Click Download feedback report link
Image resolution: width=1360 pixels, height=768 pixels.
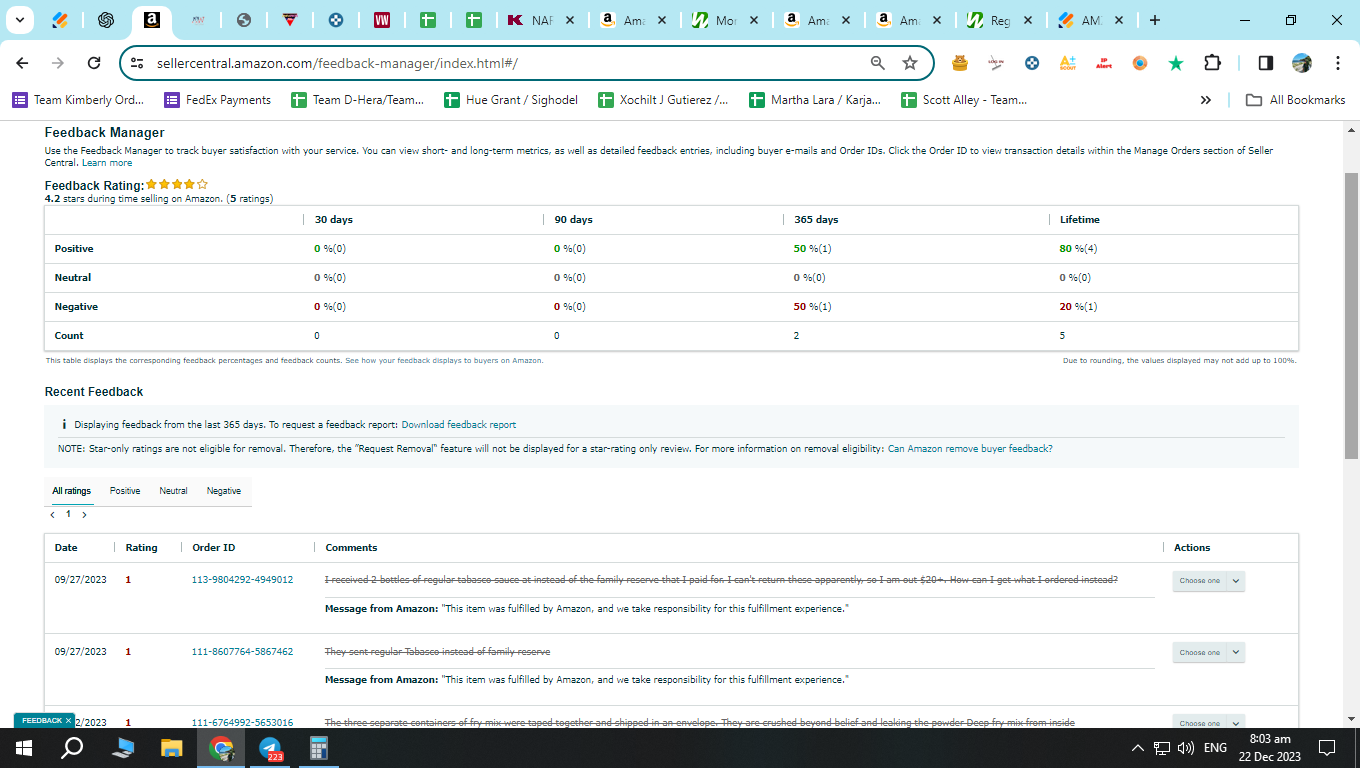pyautogui.click(x=459, y=425)
